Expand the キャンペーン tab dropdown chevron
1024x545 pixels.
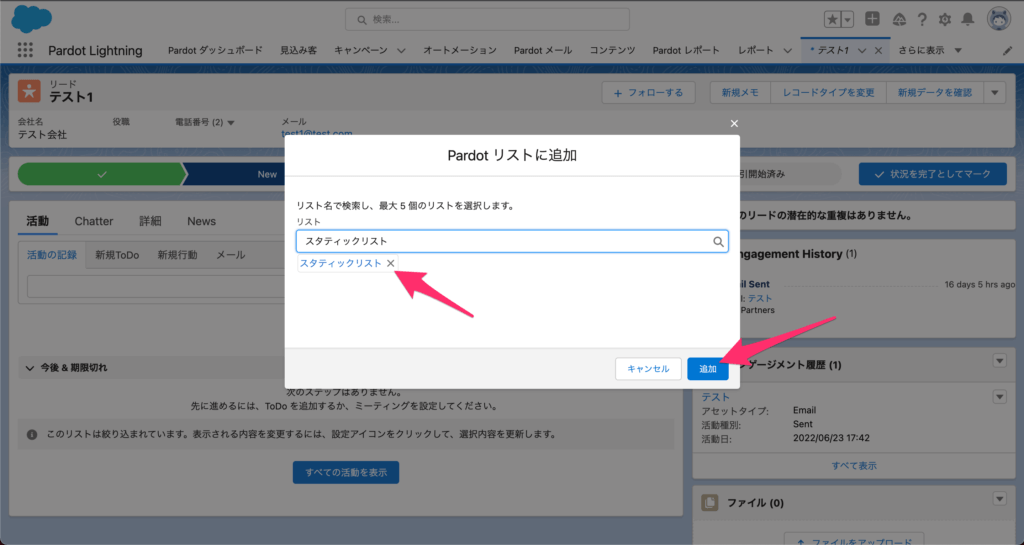click(401, 51)
